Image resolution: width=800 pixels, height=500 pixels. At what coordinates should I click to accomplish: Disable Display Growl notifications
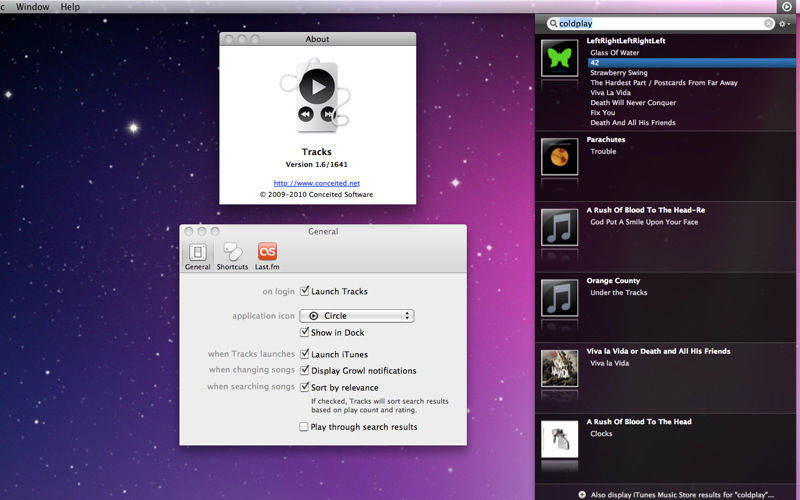click(304, 370)
